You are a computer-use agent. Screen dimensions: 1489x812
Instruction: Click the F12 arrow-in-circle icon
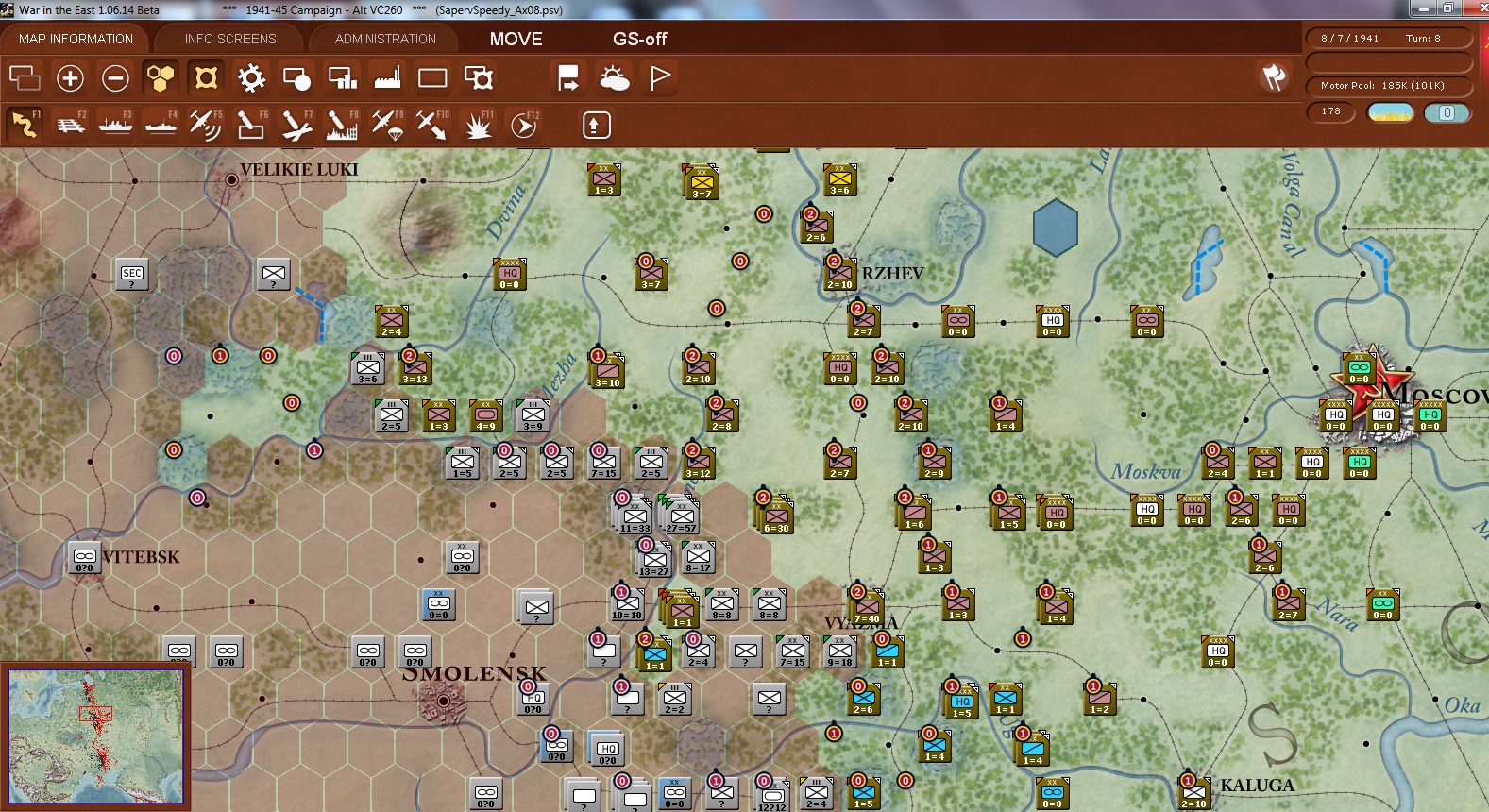pyautogui.click(x=524, y=125)
